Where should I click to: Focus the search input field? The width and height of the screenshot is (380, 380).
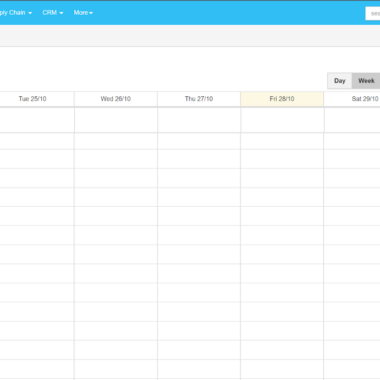point(373,13)
